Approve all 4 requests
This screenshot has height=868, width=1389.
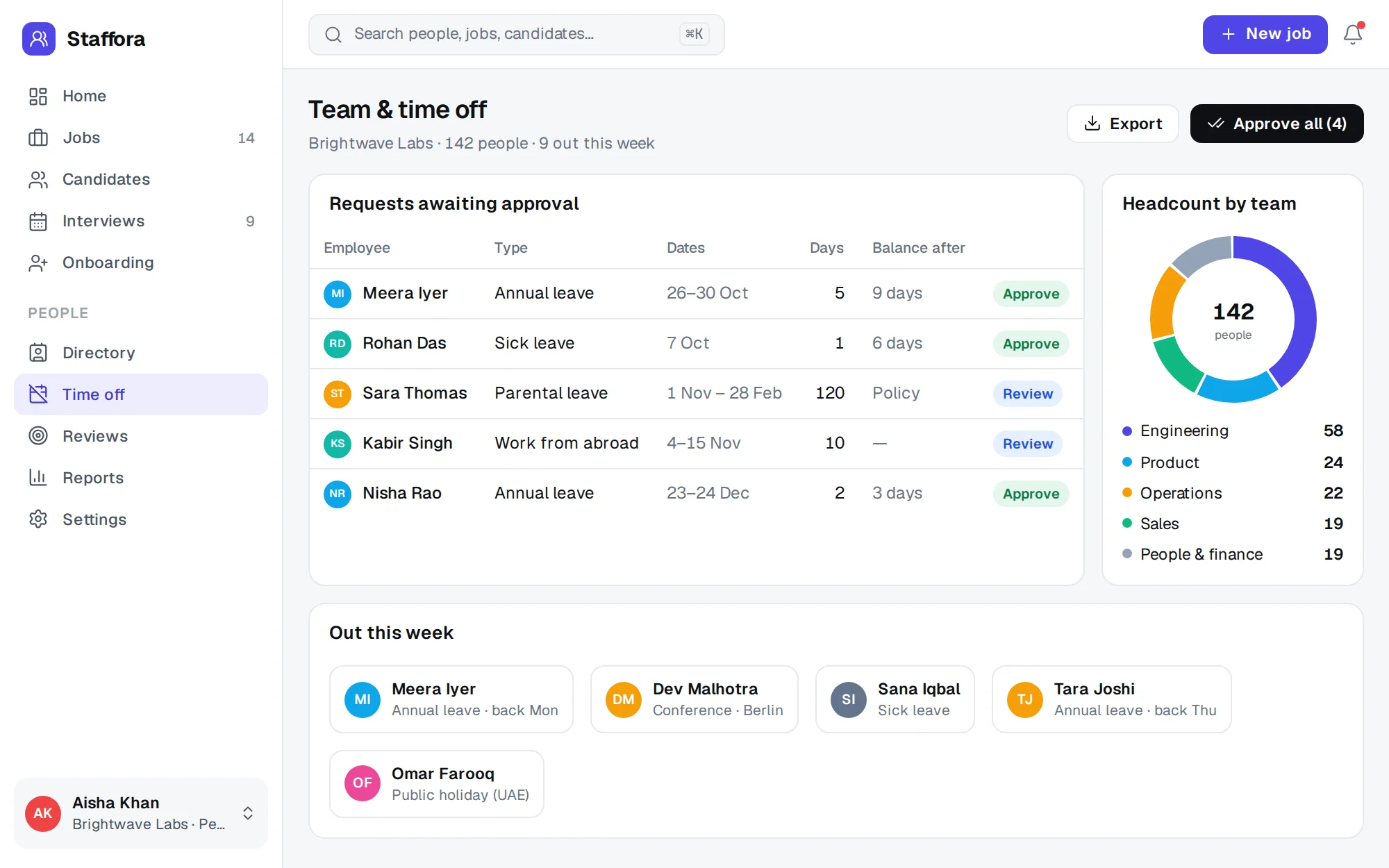1276,124
